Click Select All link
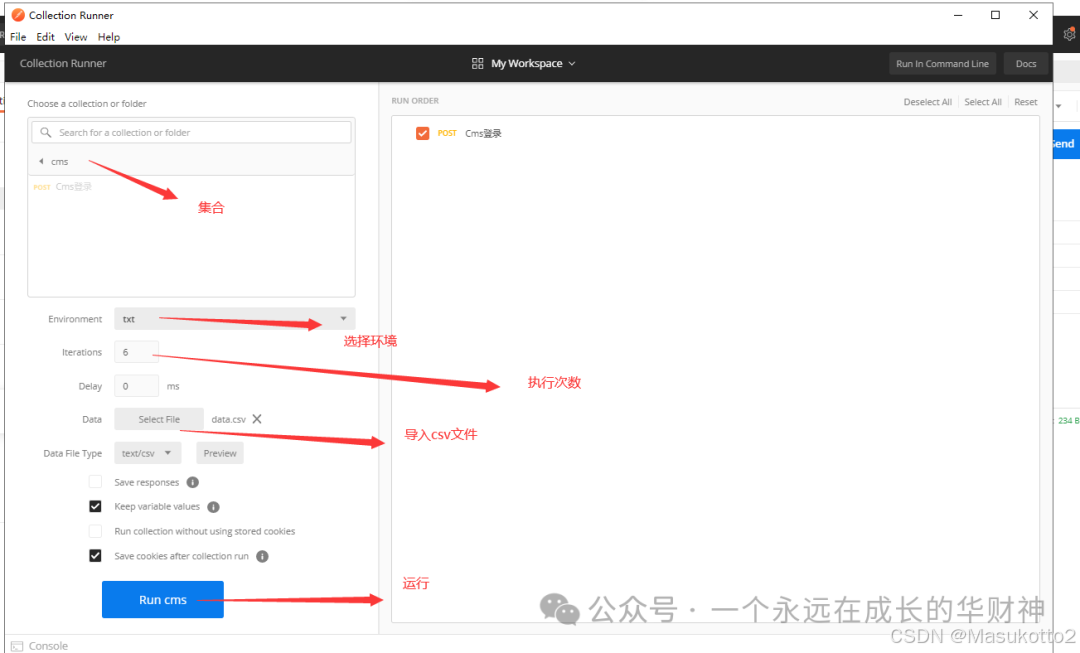 point(983,102)
